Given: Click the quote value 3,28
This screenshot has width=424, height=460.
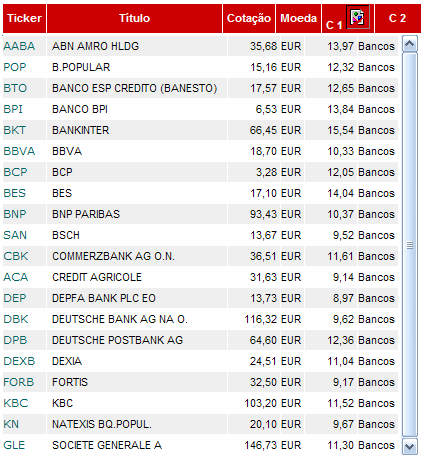Looking at the screenshot, I should (x=266, y=172).
